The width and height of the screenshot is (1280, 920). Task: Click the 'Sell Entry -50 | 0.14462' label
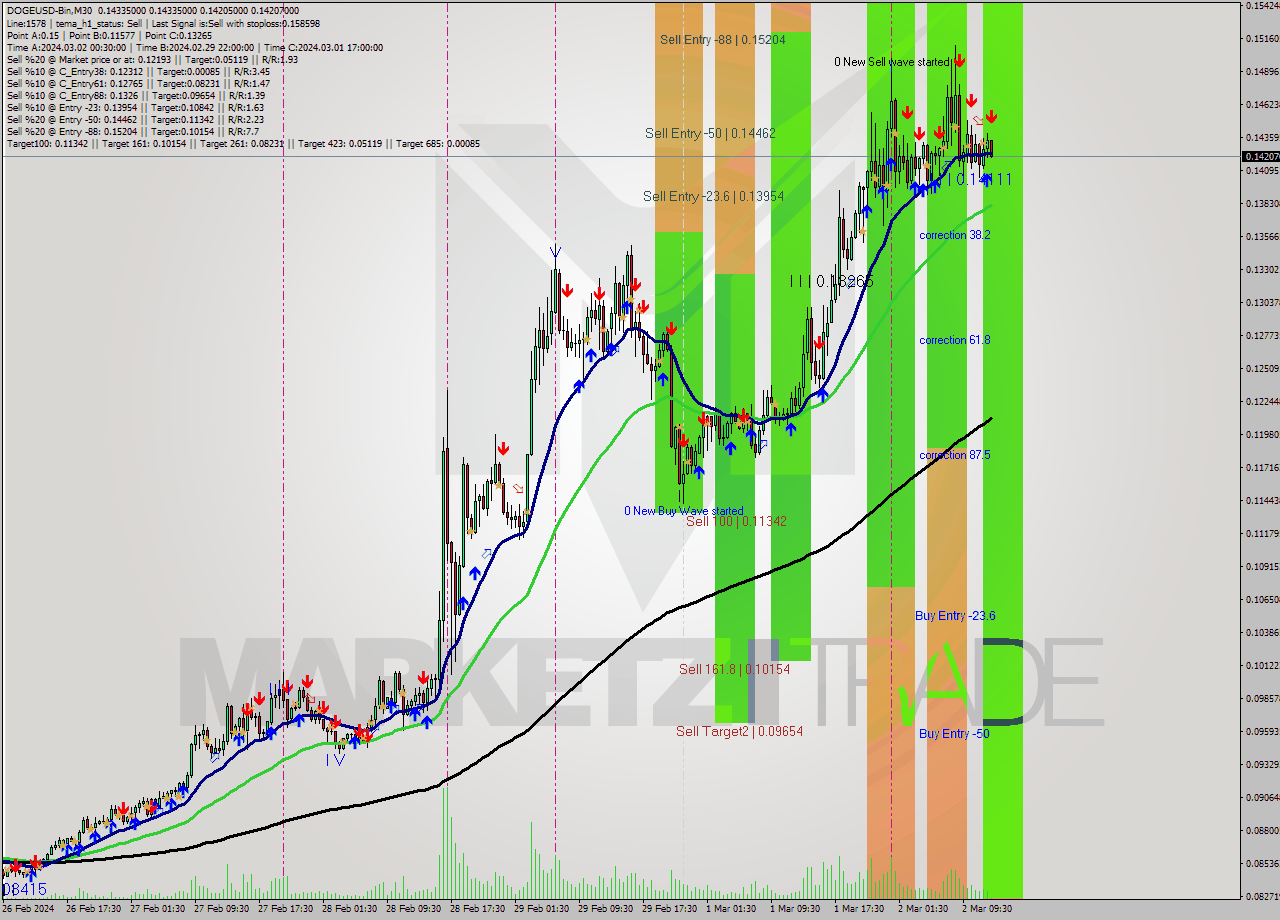tap(710, 133)
